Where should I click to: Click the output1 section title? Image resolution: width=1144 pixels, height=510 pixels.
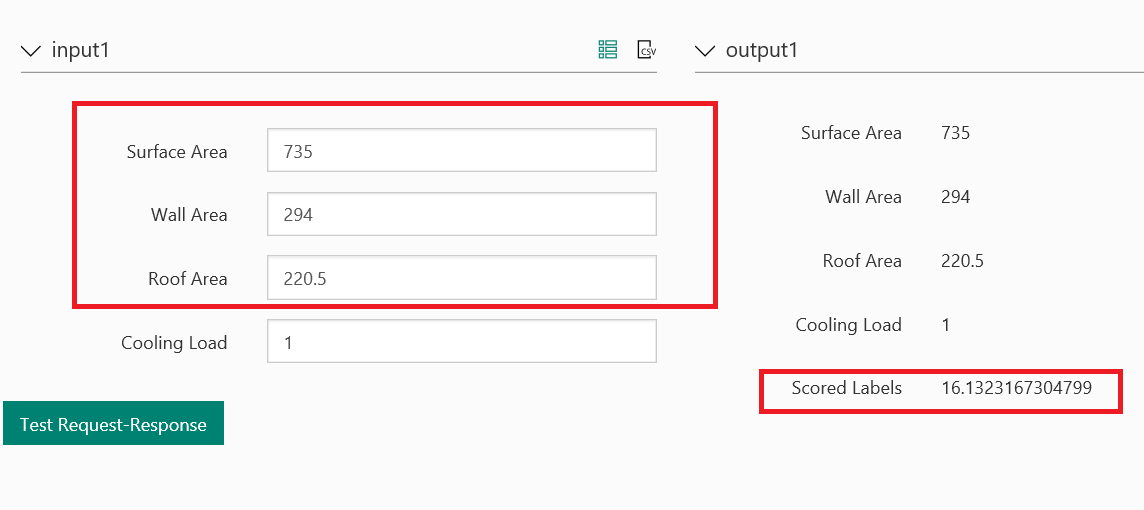coord(762,50)
